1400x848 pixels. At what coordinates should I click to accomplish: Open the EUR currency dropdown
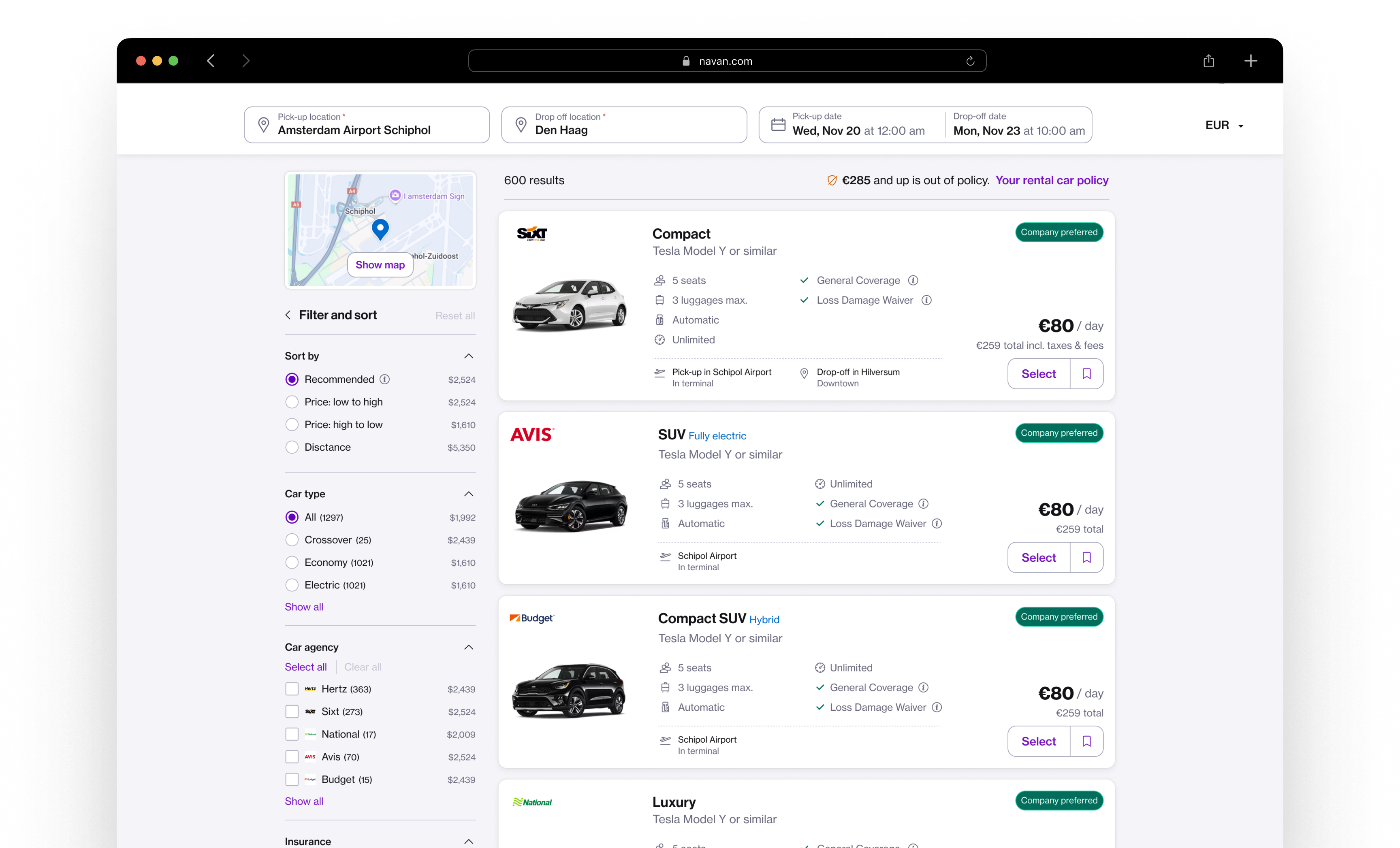pos(1225,125)
